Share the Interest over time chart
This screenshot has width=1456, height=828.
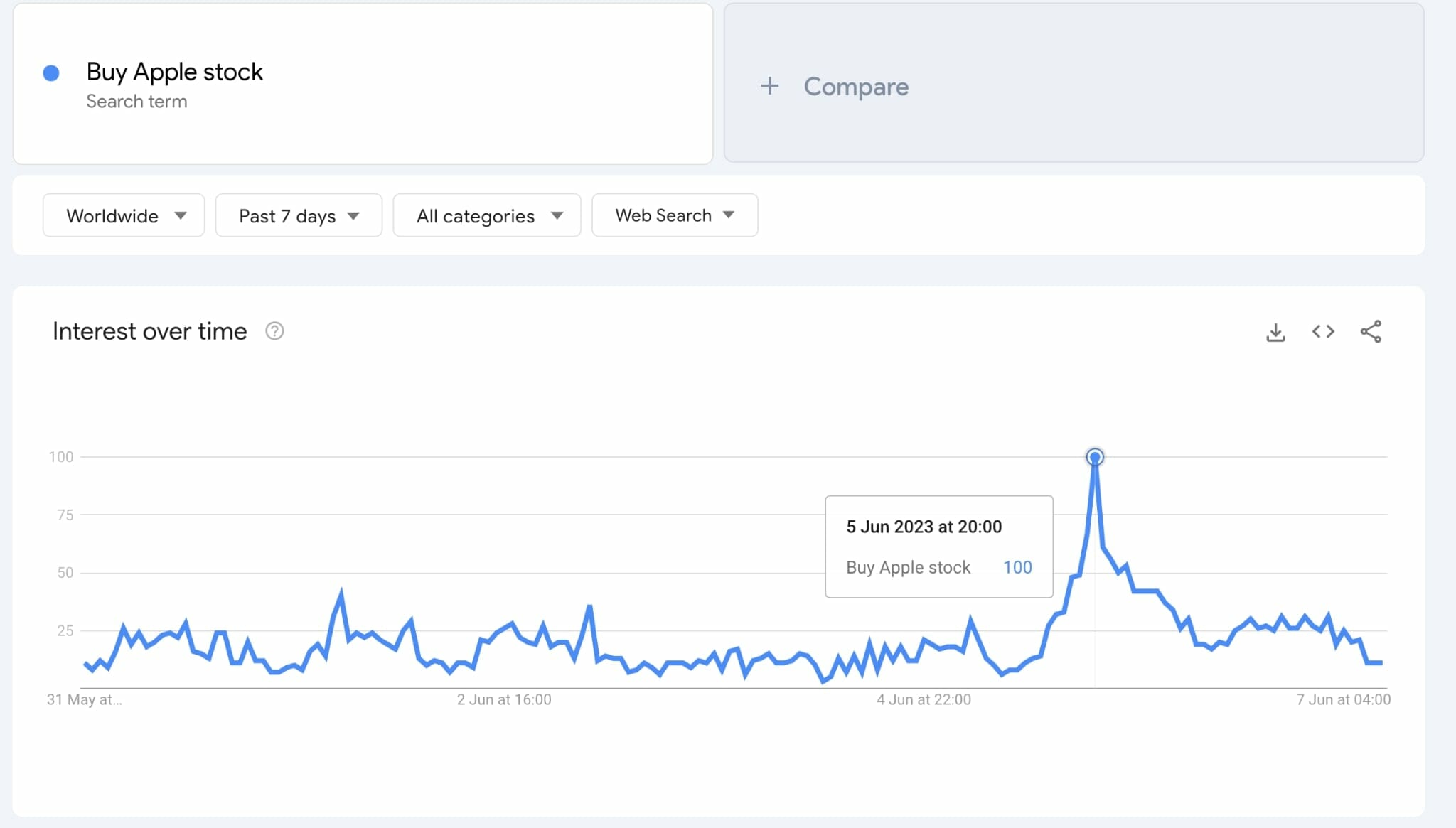pyautogui.click(x=1371, y=332)
